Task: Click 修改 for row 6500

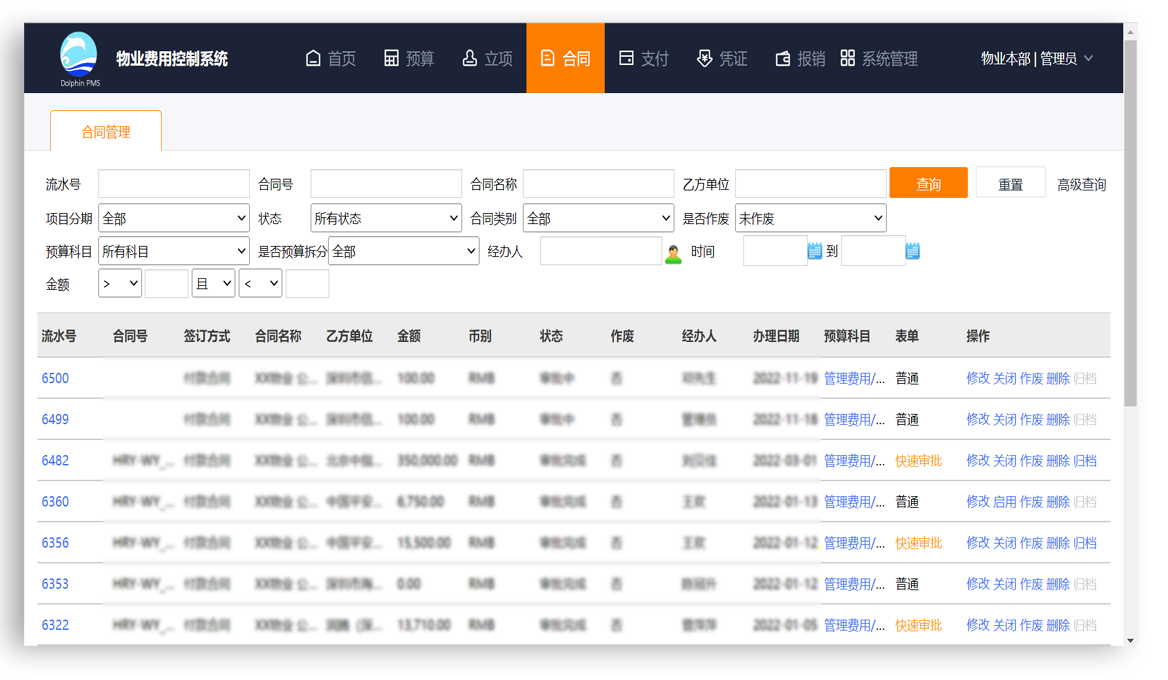Action: [x=978, y=378]
